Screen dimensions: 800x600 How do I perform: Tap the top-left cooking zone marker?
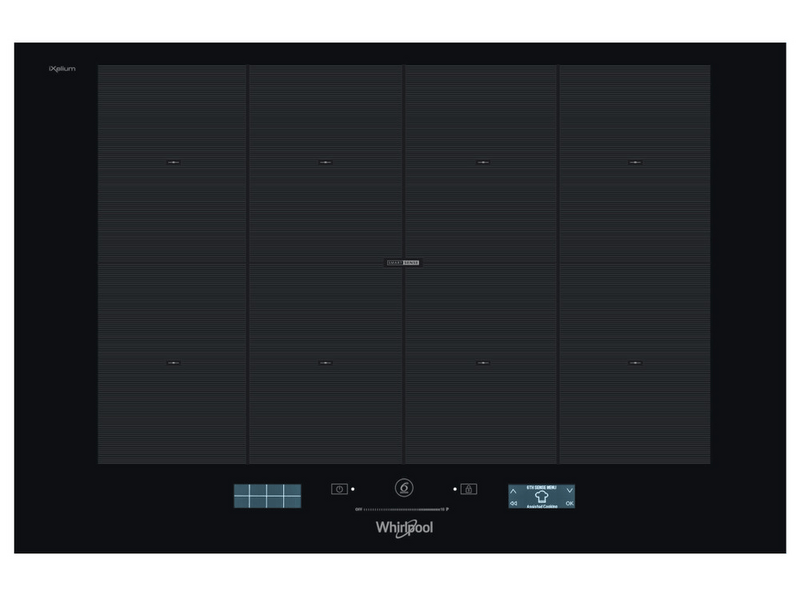pyautogui.click(x=174, y=162)
